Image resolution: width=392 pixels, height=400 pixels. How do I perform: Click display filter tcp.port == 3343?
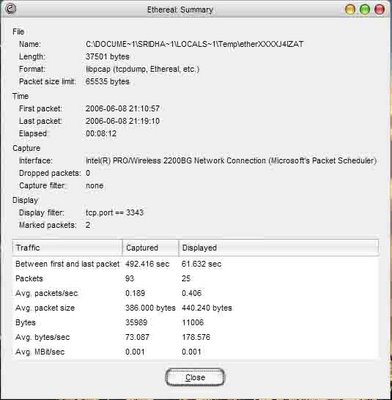[114, 213]
